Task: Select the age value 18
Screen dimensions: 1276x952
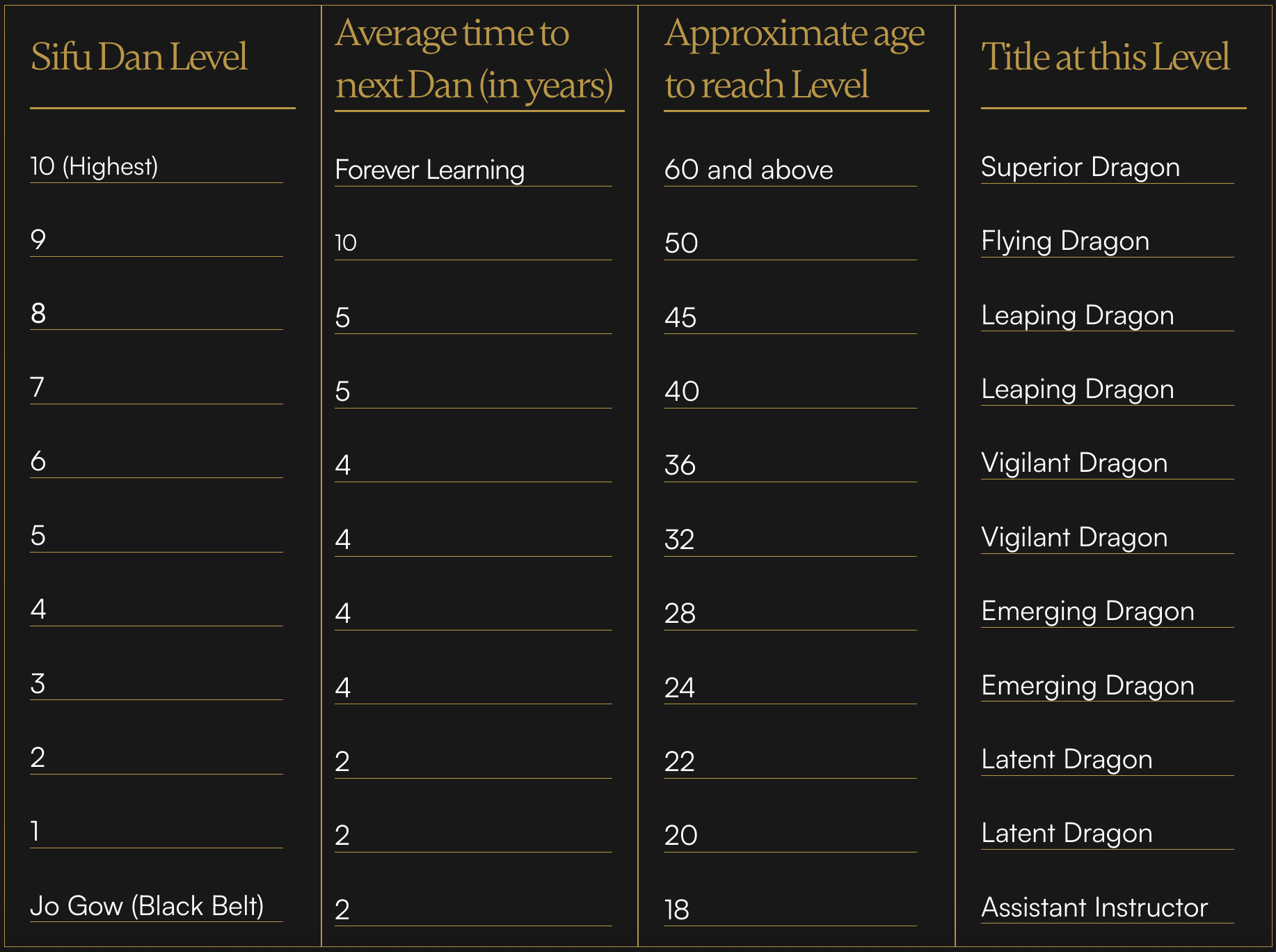Action: click(676, 910)
